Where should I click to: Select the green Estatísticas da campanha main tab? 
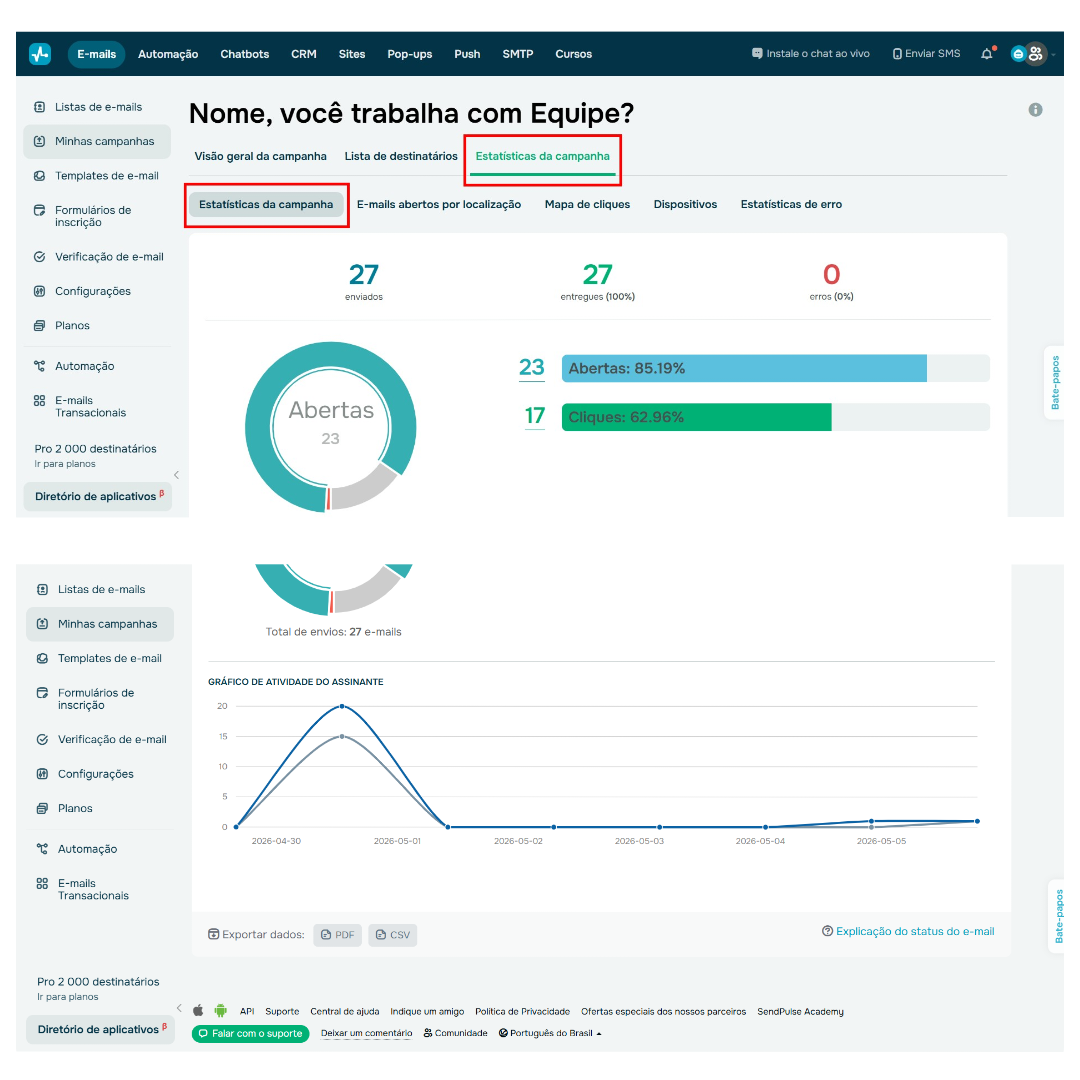point(543,156)
